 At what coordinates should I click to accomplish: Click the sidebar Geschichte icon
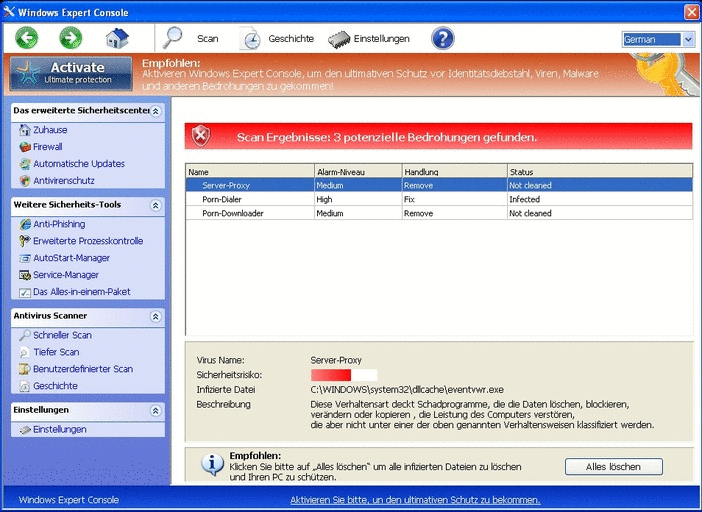(25, 386)
